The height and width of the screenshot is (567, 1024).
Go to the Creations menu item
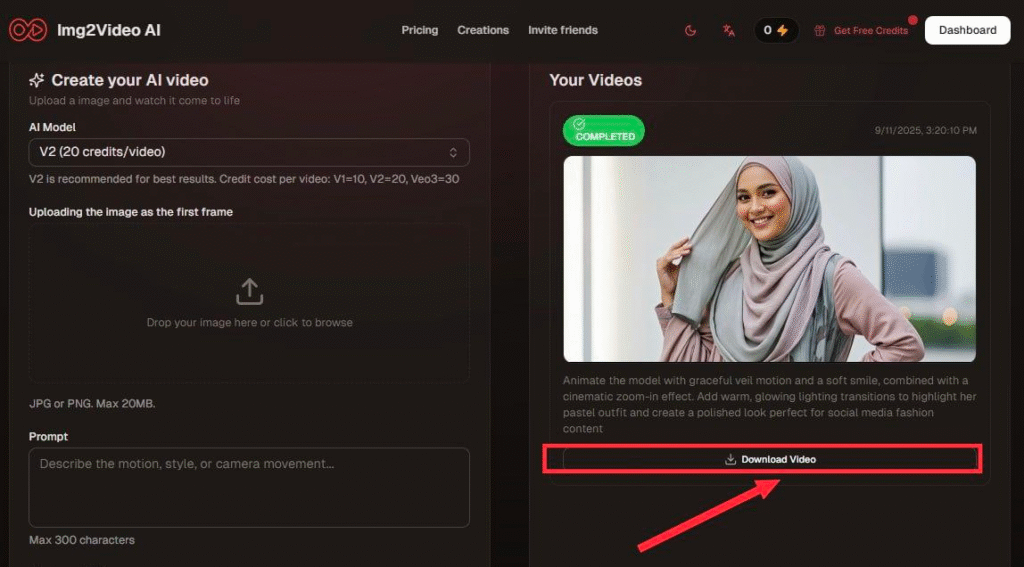[483, 30]
